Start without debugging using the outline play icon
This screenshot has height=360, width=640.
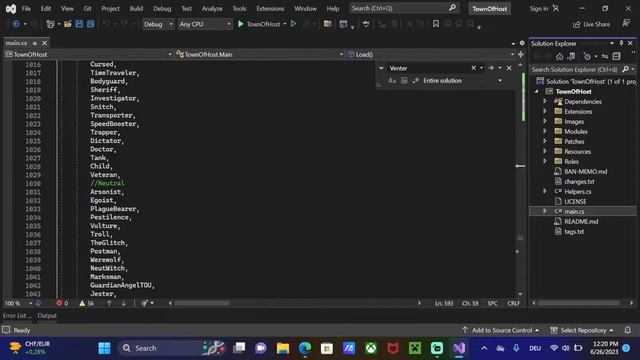point(293,24)
